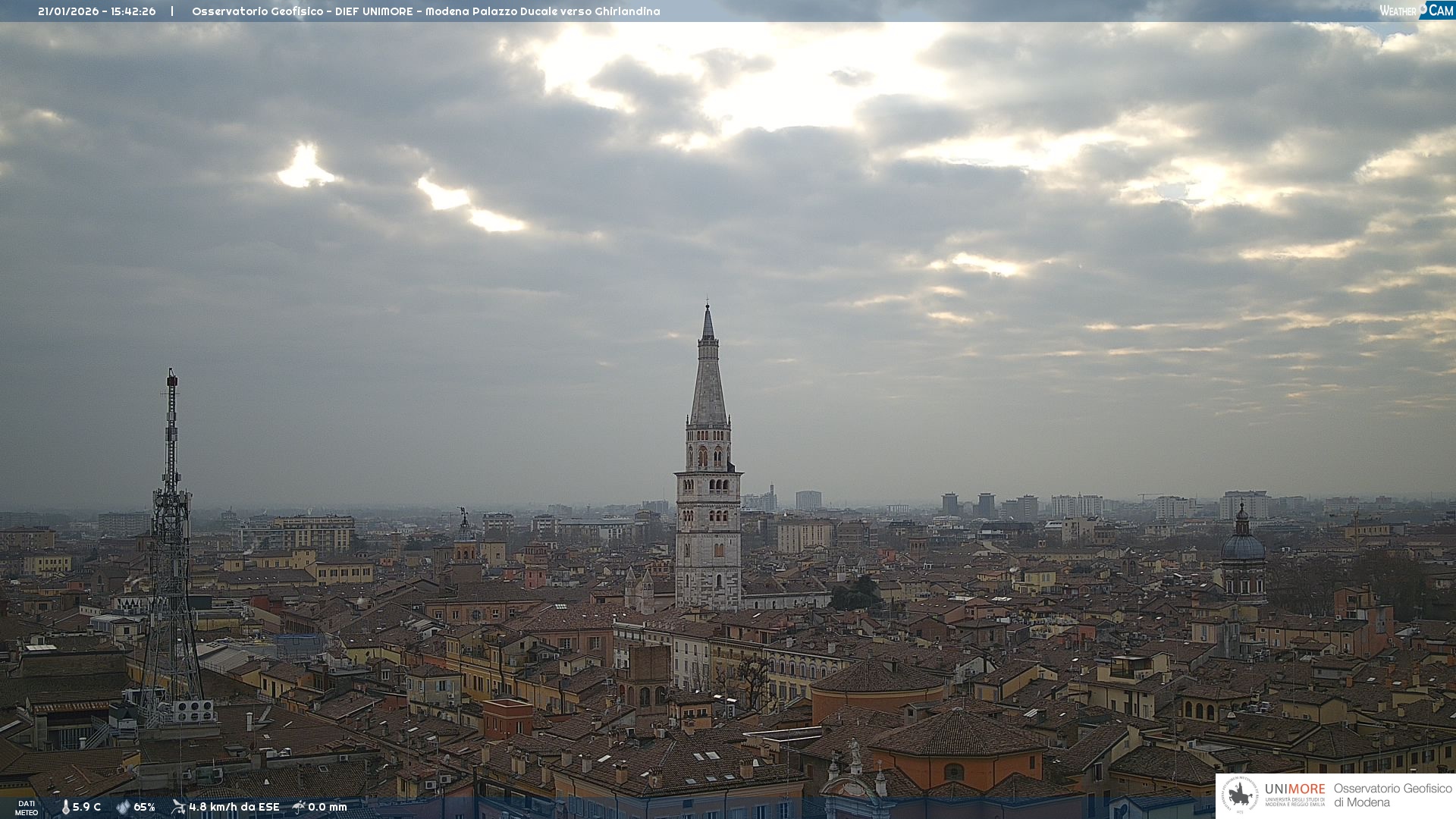Viewport: 1456px width, 819px height.
Task: Click the Osservatorio Geofisico di Modena text
Action: pyautogui.click(x=1392, y=795)
